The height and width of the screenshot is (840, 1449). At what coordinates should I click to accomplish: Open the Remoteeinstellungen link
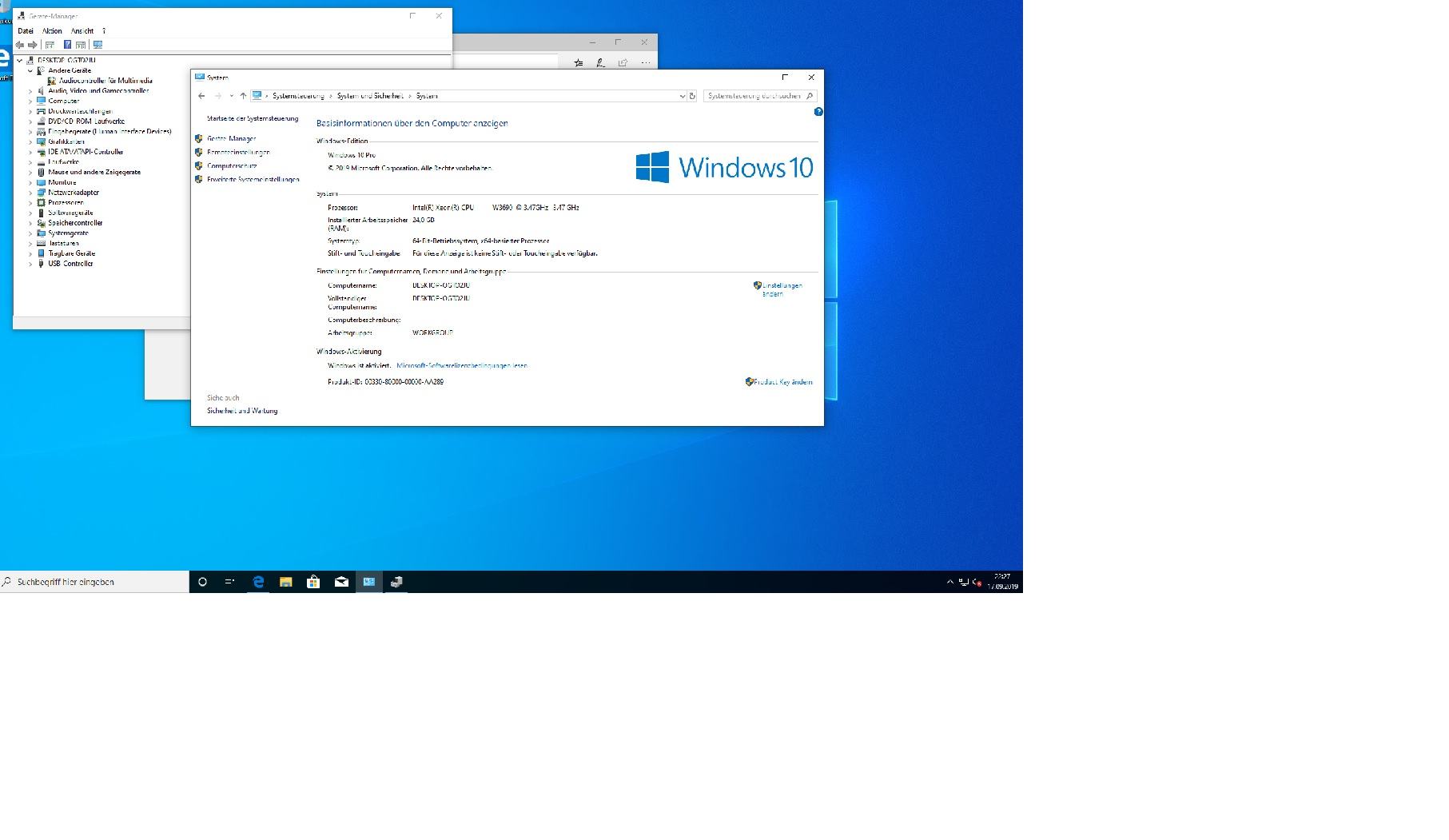(238, 153)
